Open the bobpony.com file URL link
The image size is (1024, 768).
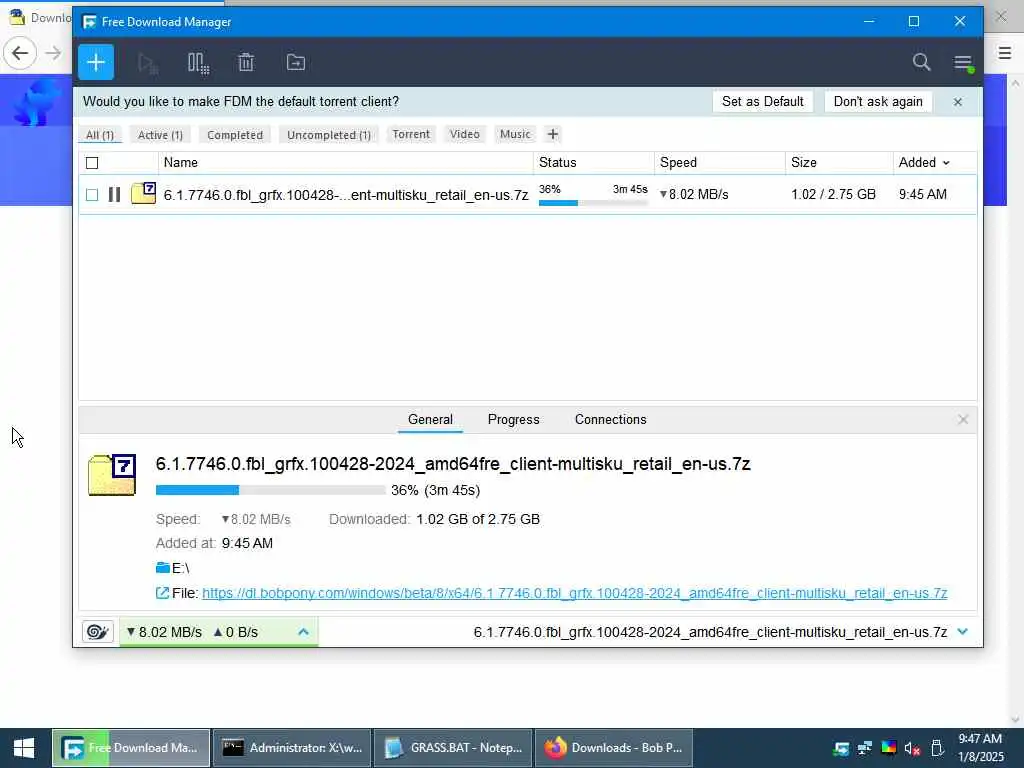575,593
